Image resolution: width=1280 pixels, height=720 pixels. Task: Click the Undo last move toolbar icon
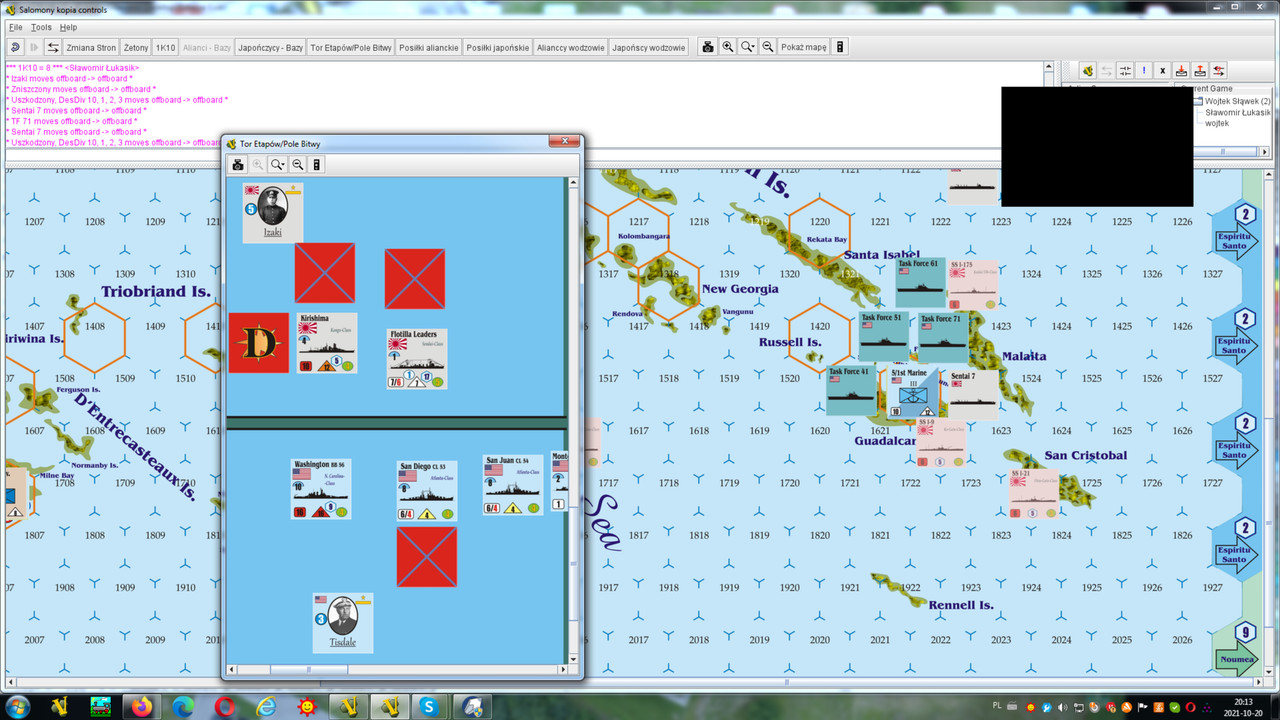[x=15, y=47]
